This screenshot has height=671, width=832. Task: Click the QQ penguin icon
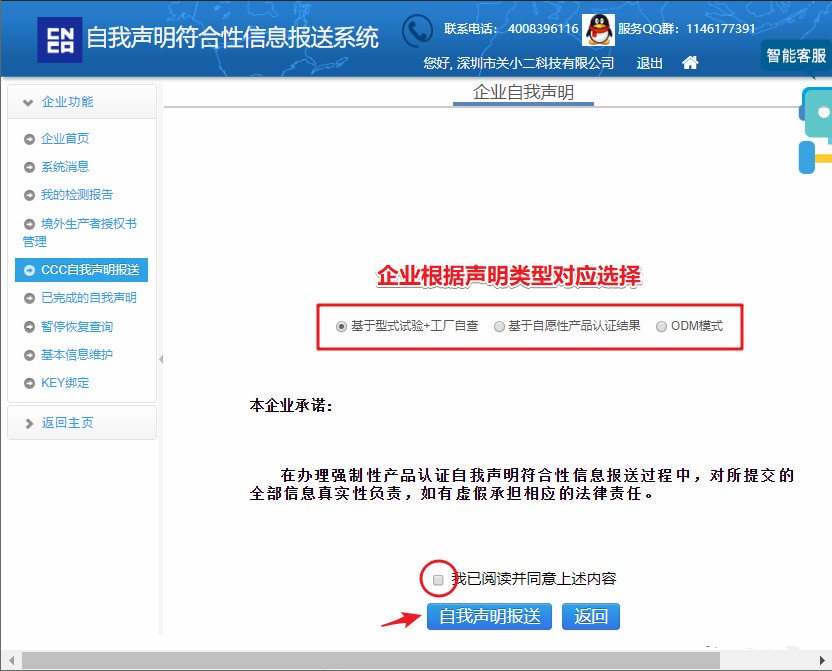(x=598, y=30)
